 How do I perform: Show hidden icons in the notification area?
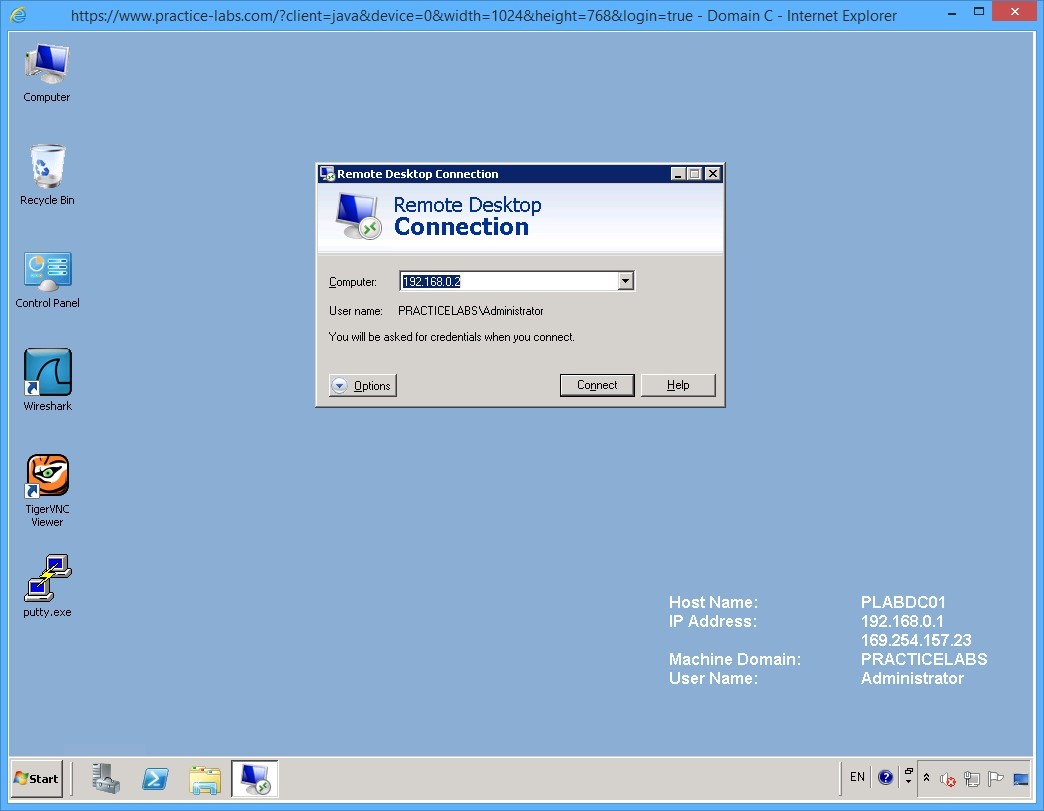pos(926,779)
